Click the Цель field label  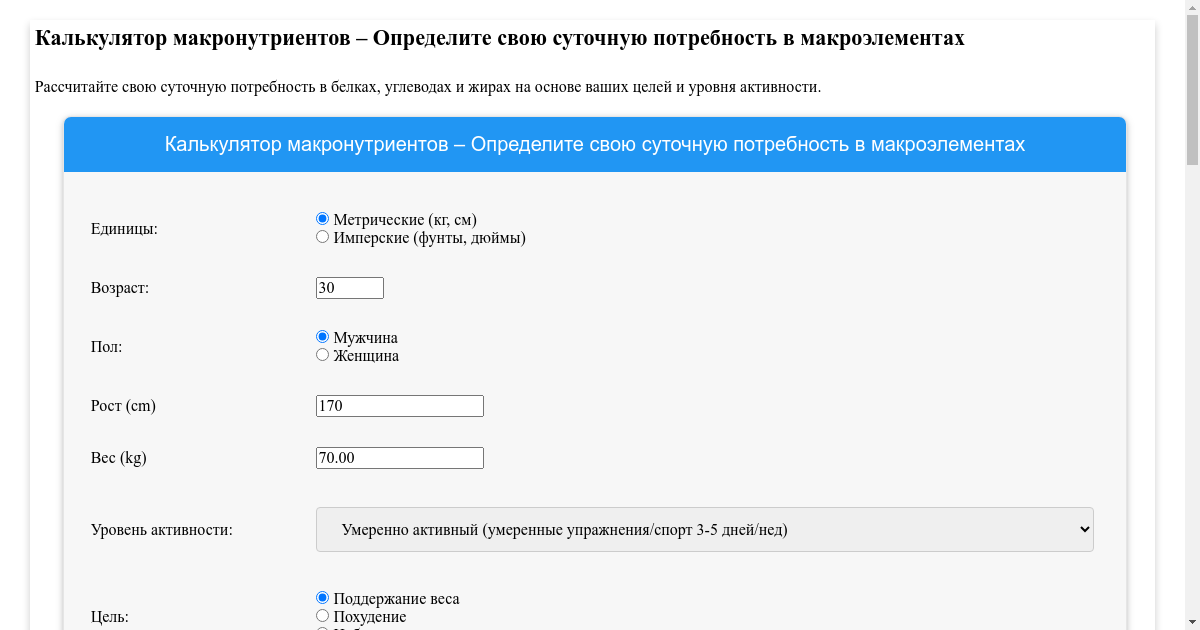pyautogui.click(x=109, y=617)
